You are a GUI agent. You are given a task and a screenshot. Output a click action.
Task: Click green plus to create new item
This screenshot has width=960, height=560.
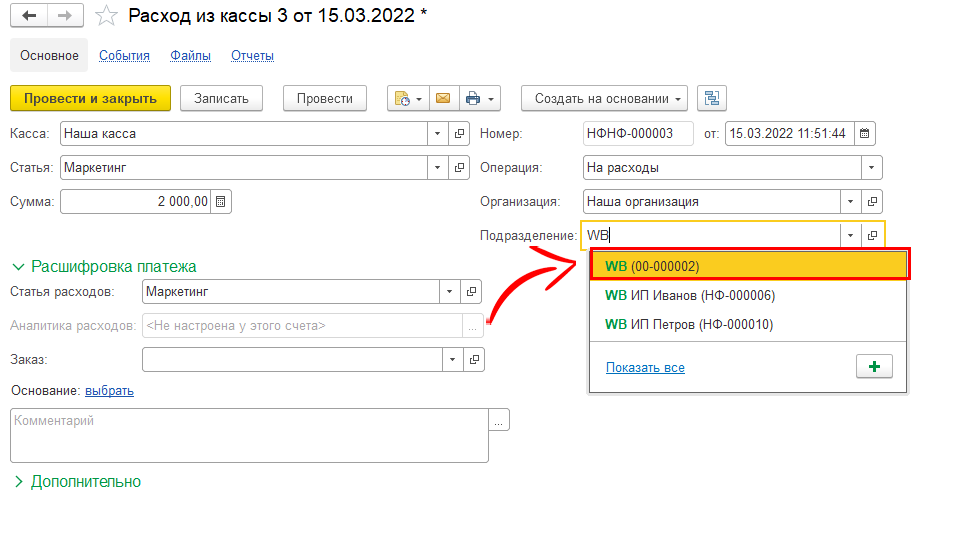click(874, 367)
